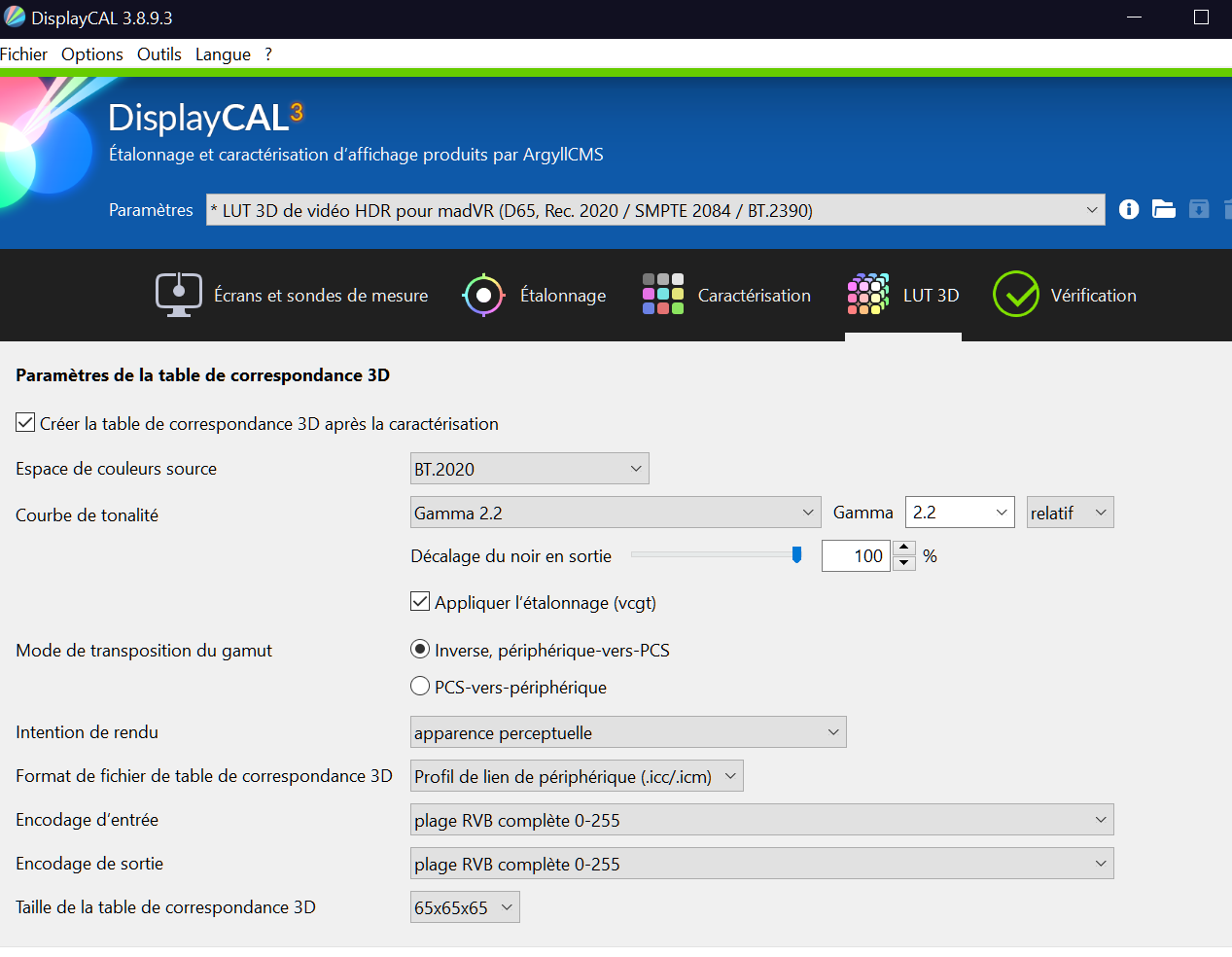Open the Courbe de tonalité Gamma 2.2 dropdown
This screenshot has width=1232, height=957.
pyautogui.click(x=616, y=513)
